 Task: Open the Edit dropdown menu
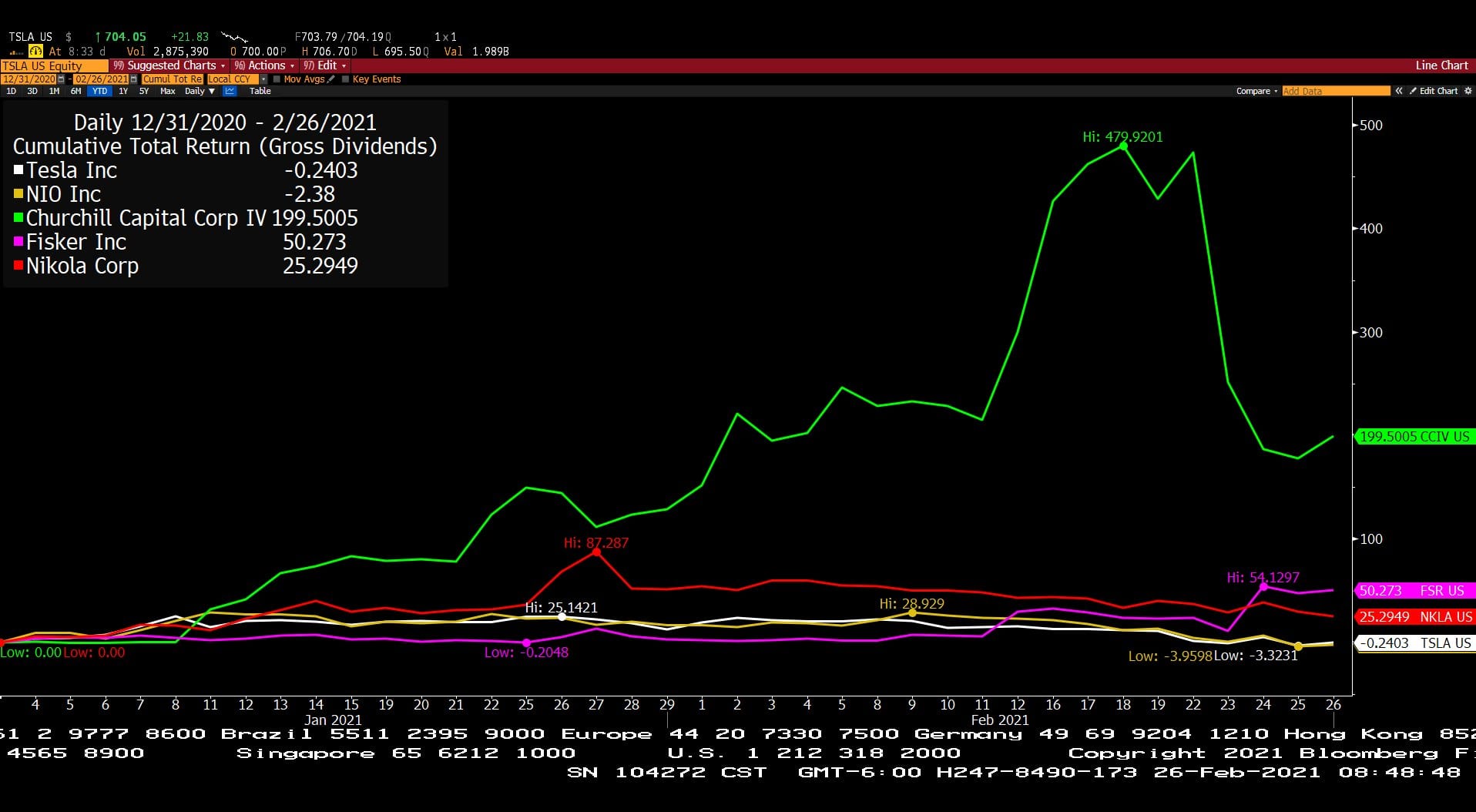324,65
